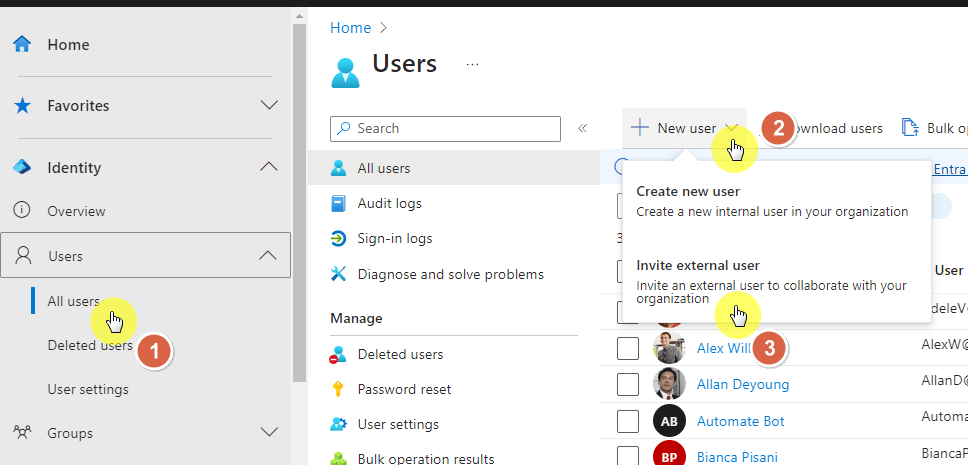
Task: Click the large Users page header icon
Action: [346, 73]
